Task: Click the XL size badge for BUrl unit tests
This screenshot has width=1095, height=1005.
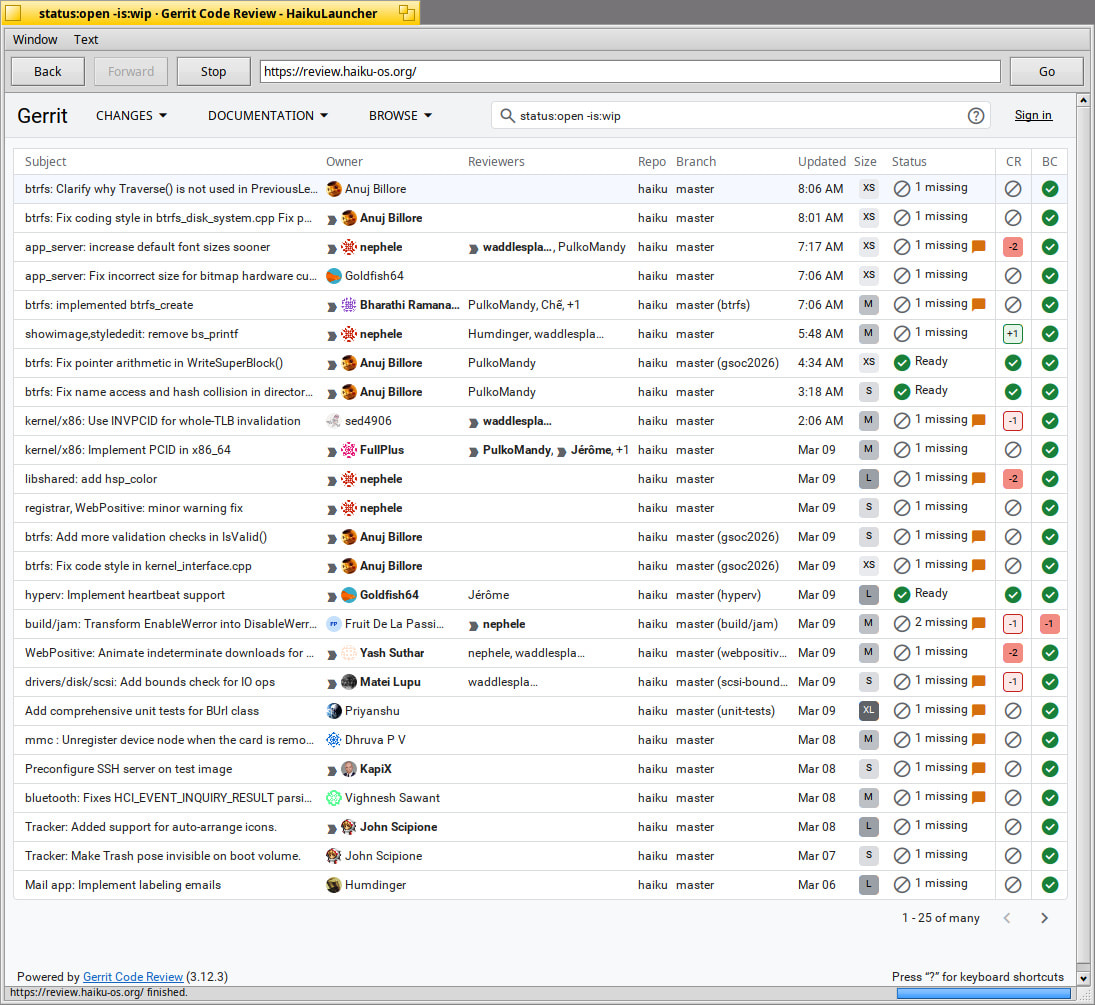Action: click(868, 711)
